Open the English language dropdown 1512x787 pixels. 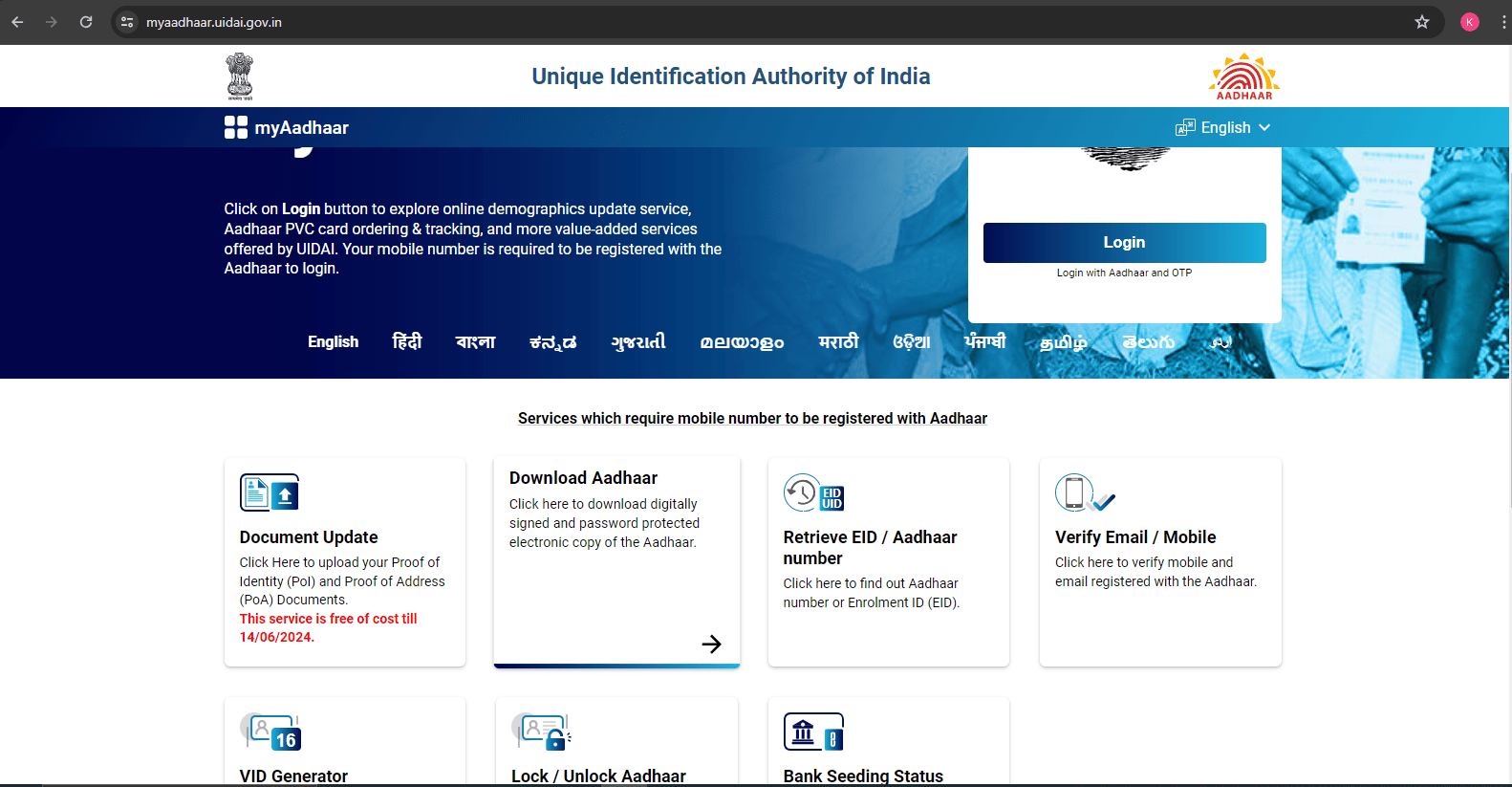point(1223,127)
